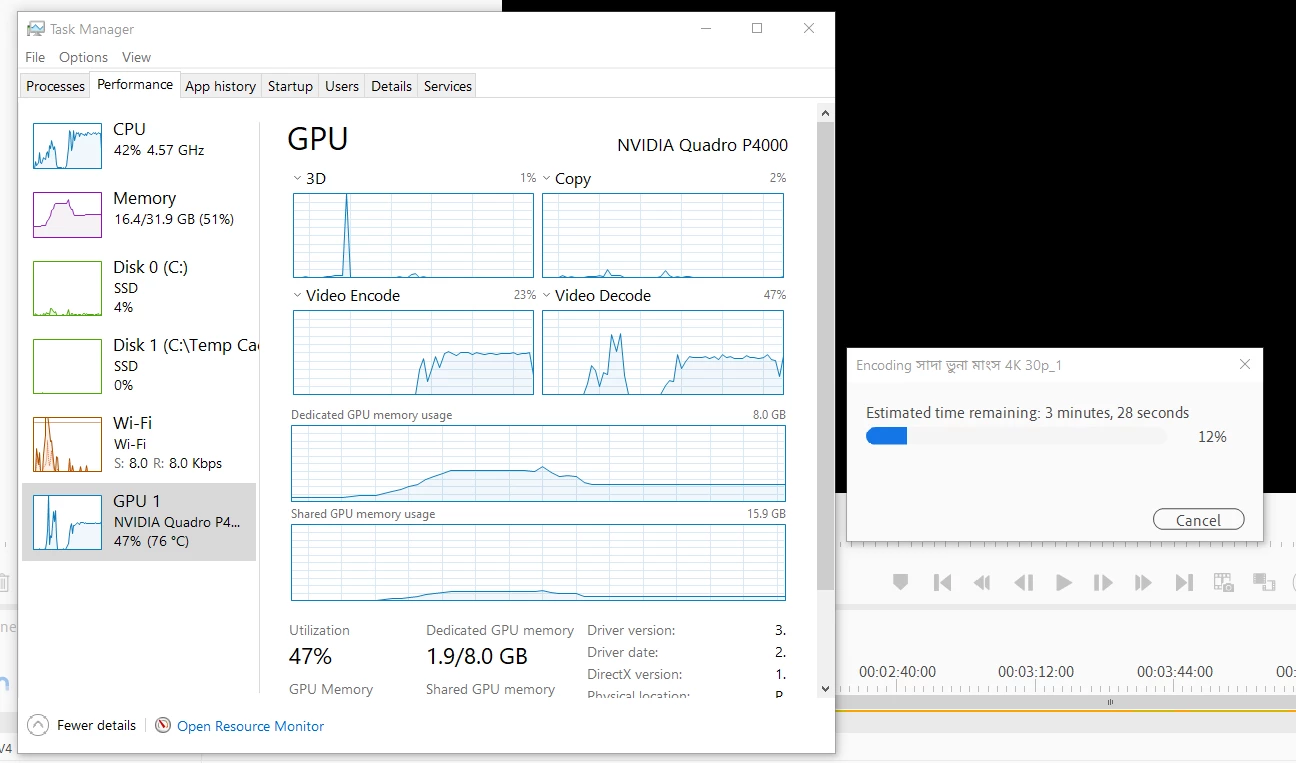
Task: Step forward one frame
Action: pyautogui.click(x=1103, y=582)
